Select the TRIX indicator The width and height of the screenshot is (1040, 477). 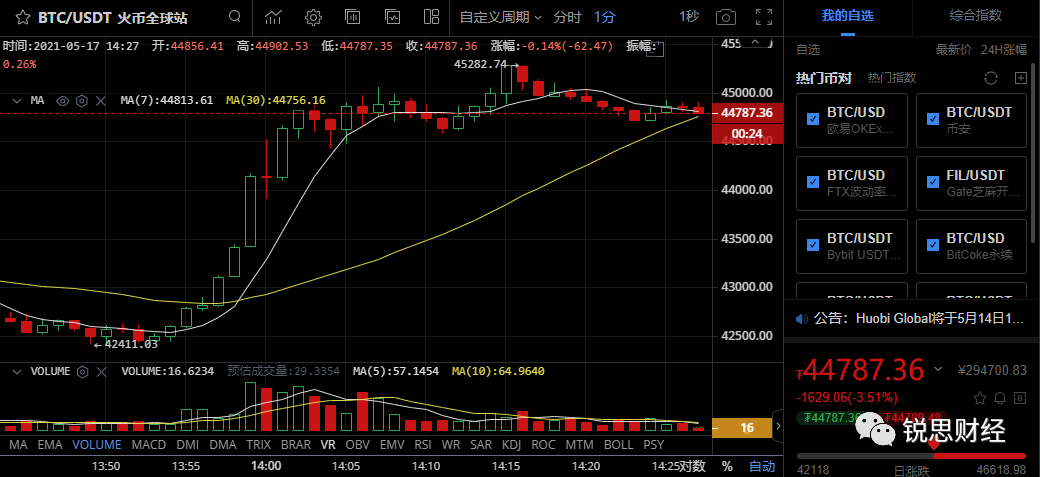[258, 444]
